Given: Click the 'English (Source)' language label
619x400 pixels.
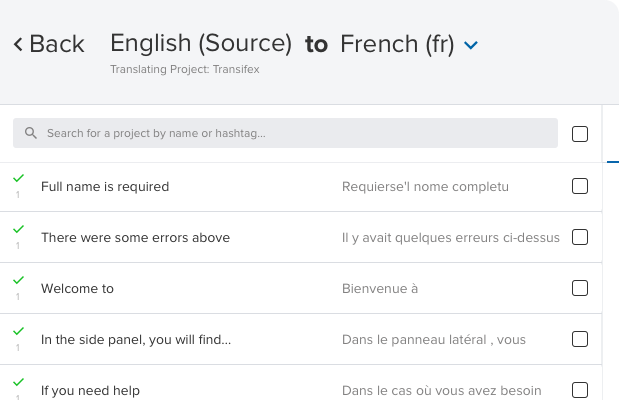Looking at the screenshot, I should pos(201,43).
